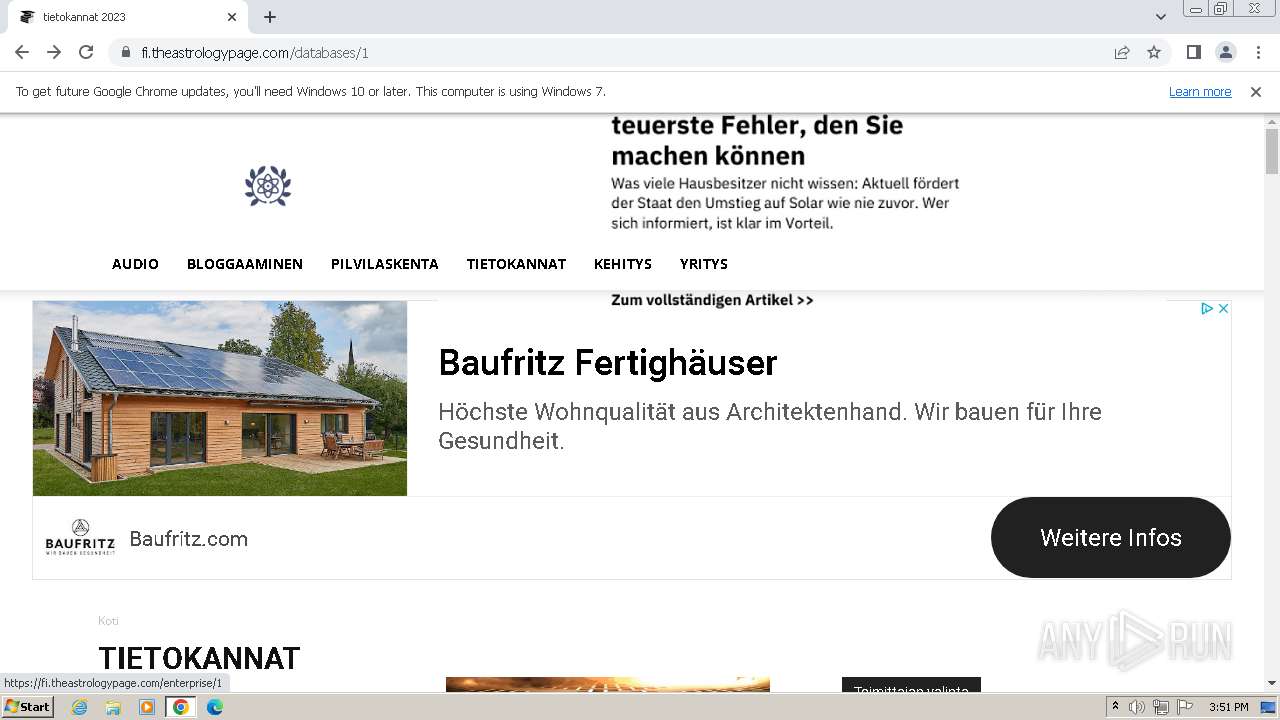The image size is (1280, 720).
Task: Go forward to the next page
Action: tap(54, 52)
